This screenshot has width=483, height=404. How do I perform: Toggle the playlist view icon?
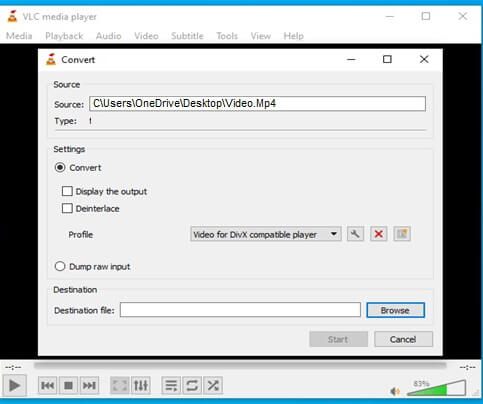tap(171, 386)
